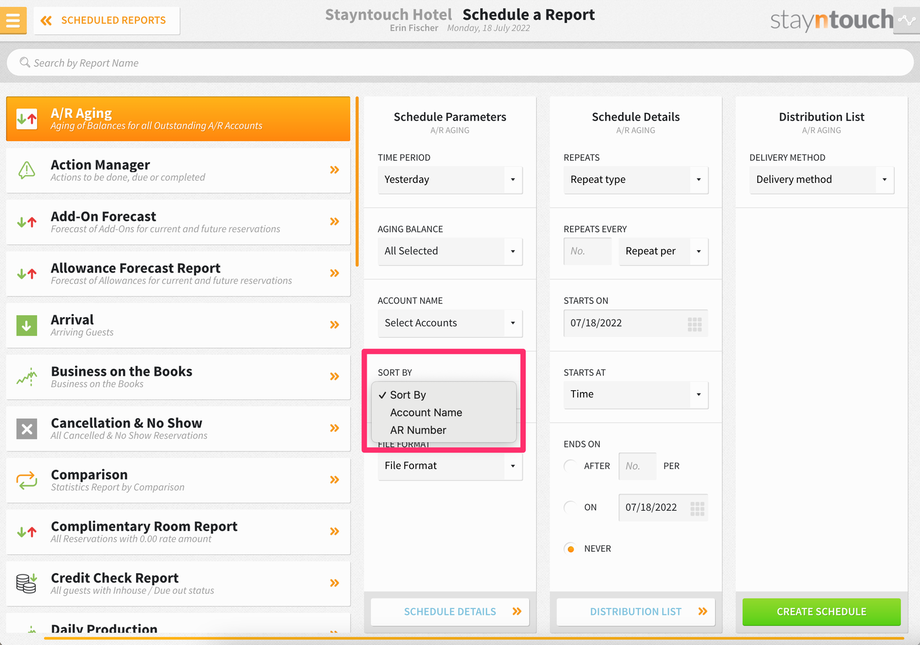Click the Add-On Forecast chevron arrow
The height and width of the screenshot is (645, 920).
334,222
